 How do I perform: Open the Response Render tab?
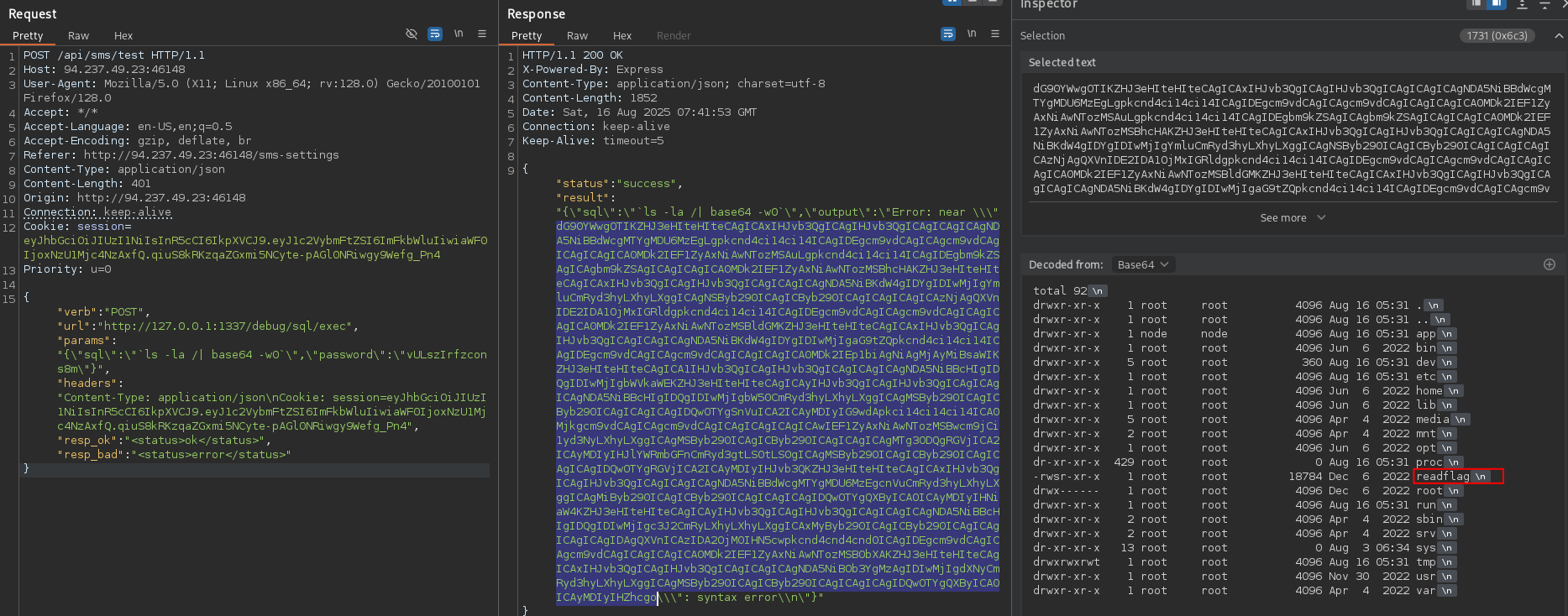(x=674, y=35)
